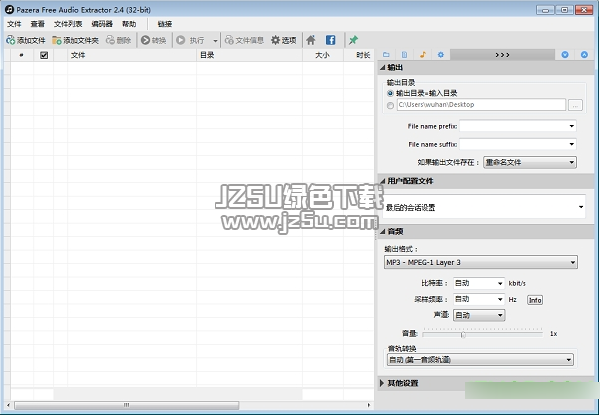
Task: Click the horizontal scrollbar right arrow
Action: [369, 405]
